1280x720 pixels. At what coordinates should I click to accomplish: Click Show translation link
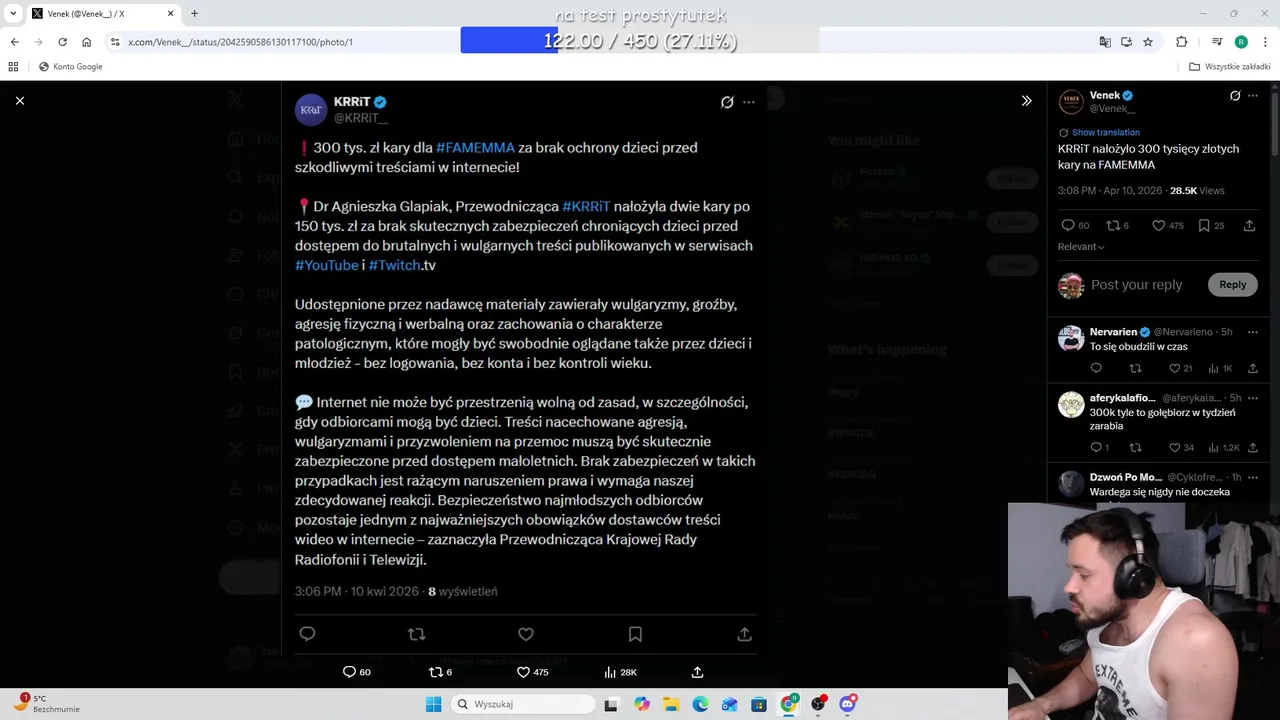pyautogui.click(x=1105, y=132)
